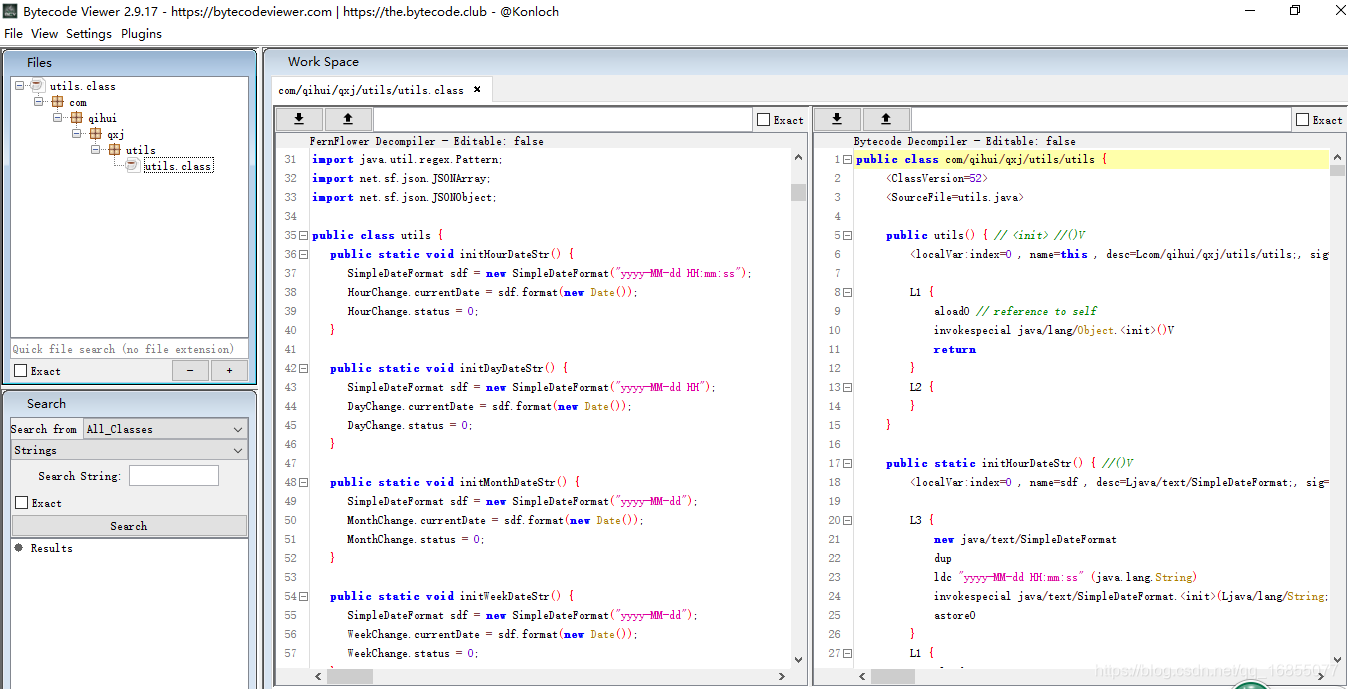The height and width of the screenshot is (689, 1348).
Task: Open the Settings menu
Action: 89,33
